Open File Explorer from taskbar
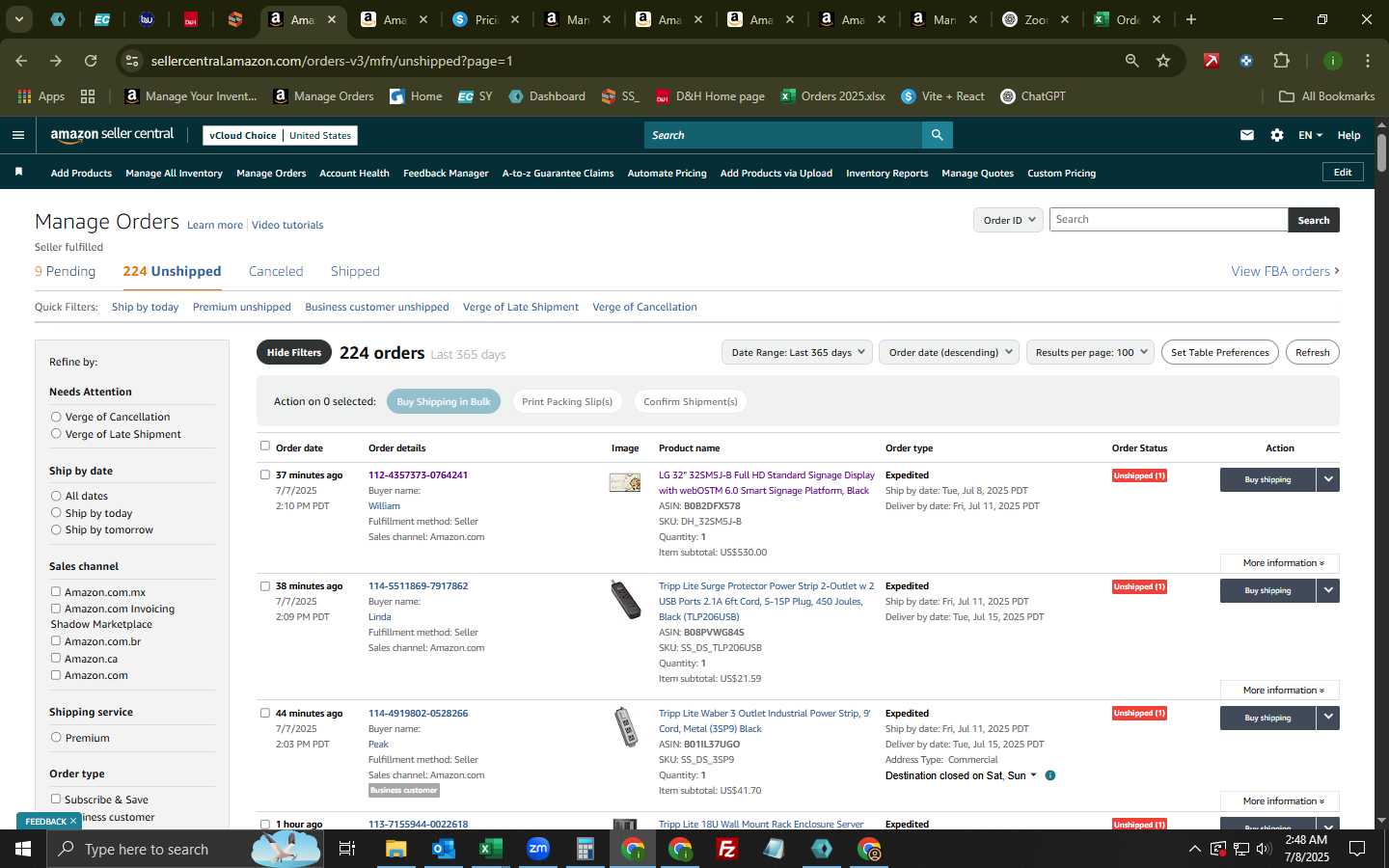The image size is (1389, 868). coord(396,849)
